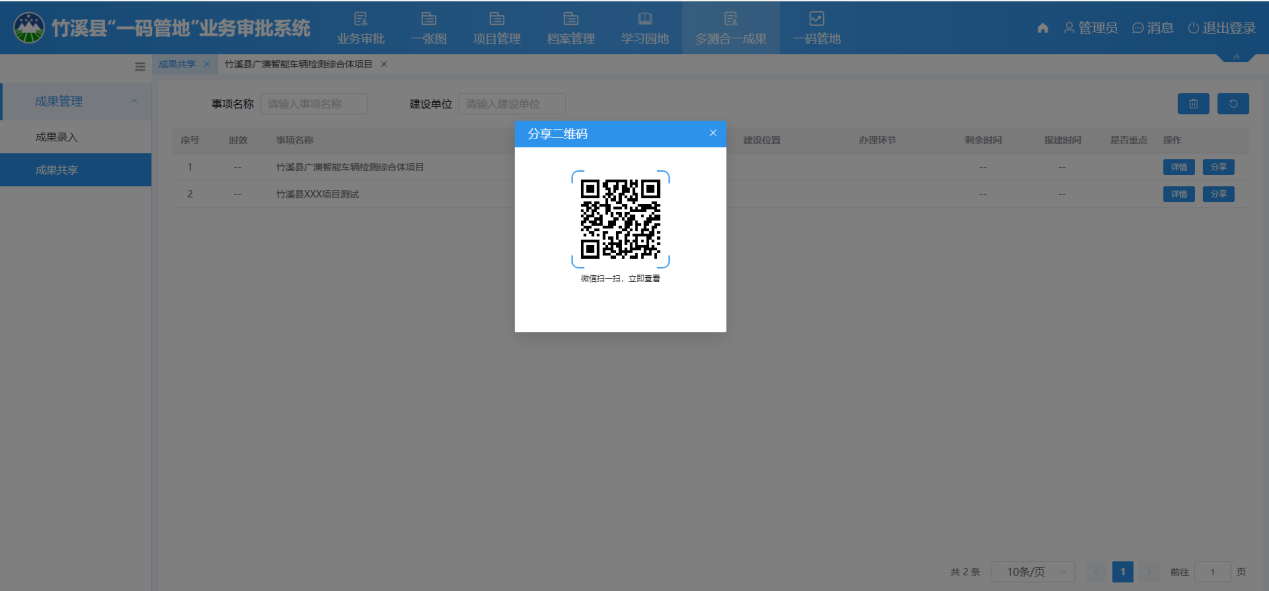Close the 分享二维码 dialog
This screenshot has width=1269, height=591.
pyautogui.click(x=713, y=133)
